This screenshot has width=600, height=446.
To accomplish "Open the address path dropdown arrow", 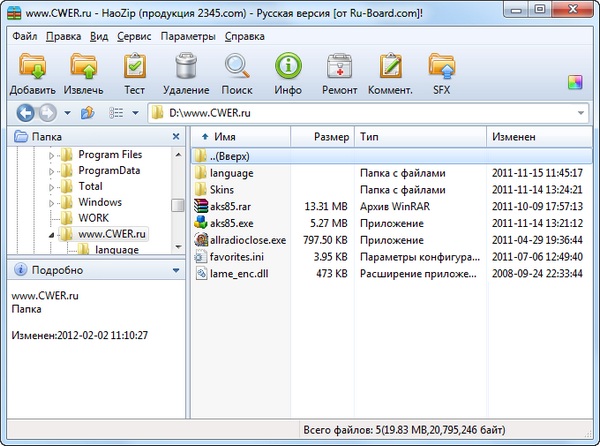I will click(x=581, y=112).
